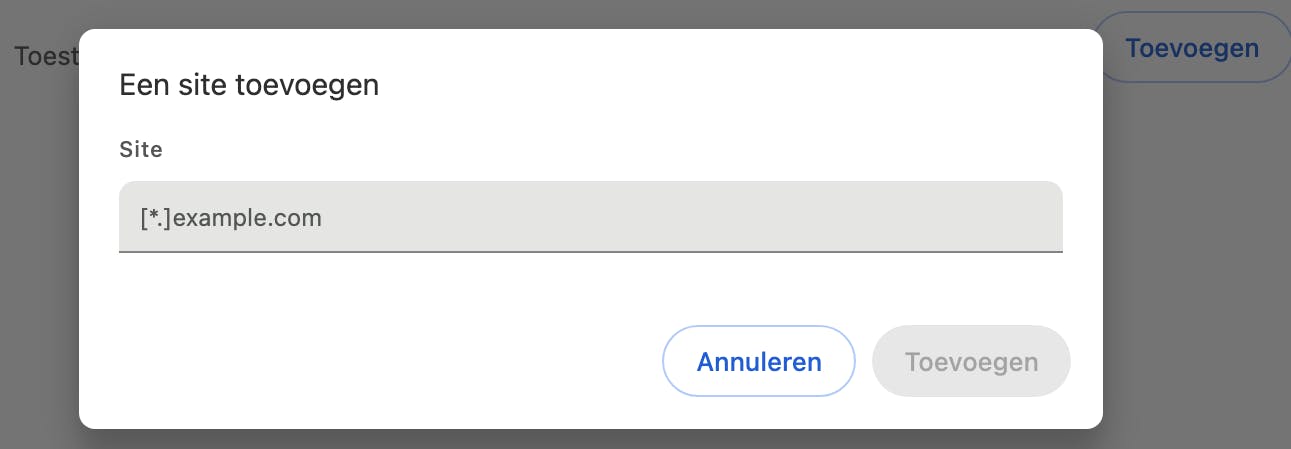Click empty dialog space left of Annuleren
The image size is (1291, 449).
380,361
